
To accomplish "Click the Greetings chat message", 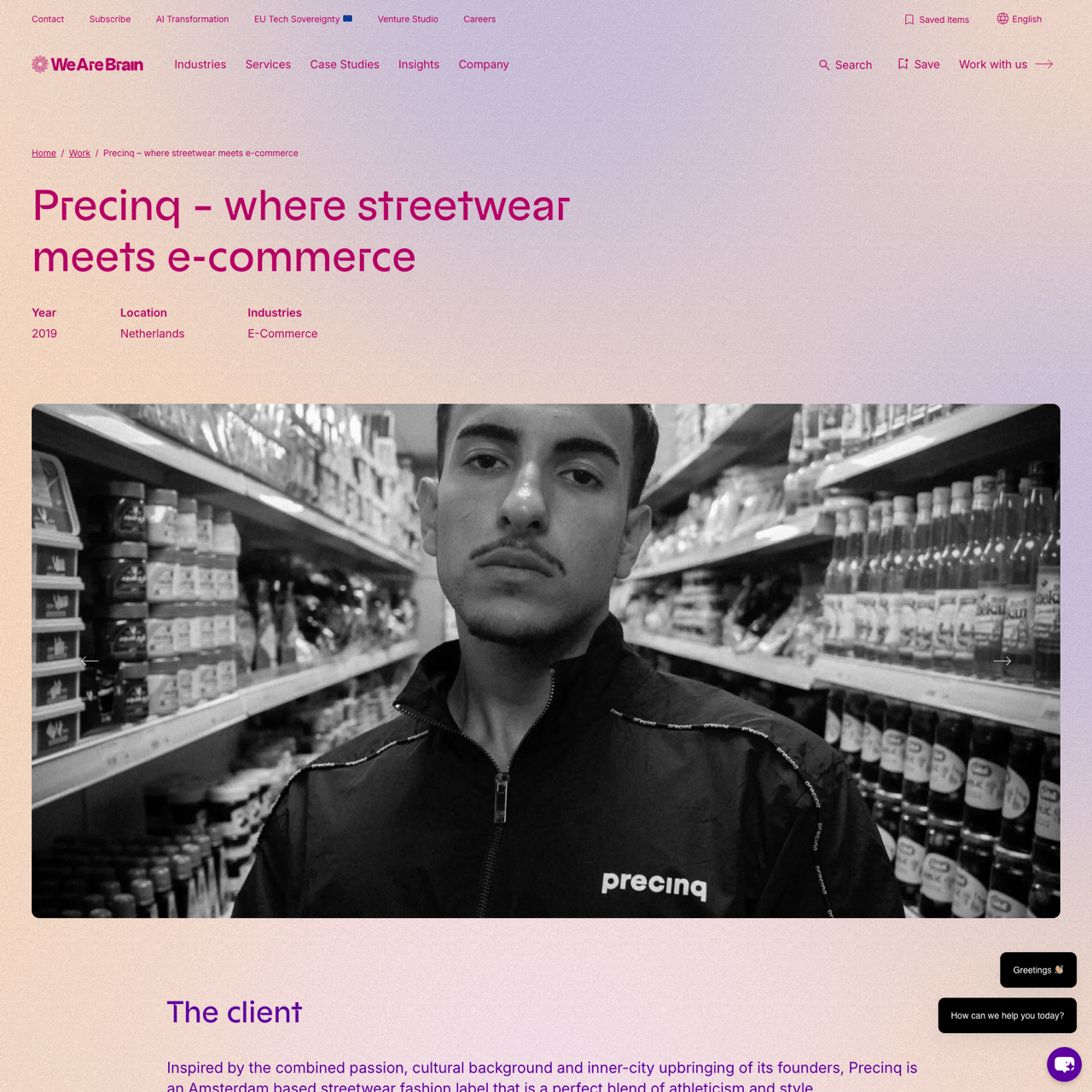I will coord(1038,970).
